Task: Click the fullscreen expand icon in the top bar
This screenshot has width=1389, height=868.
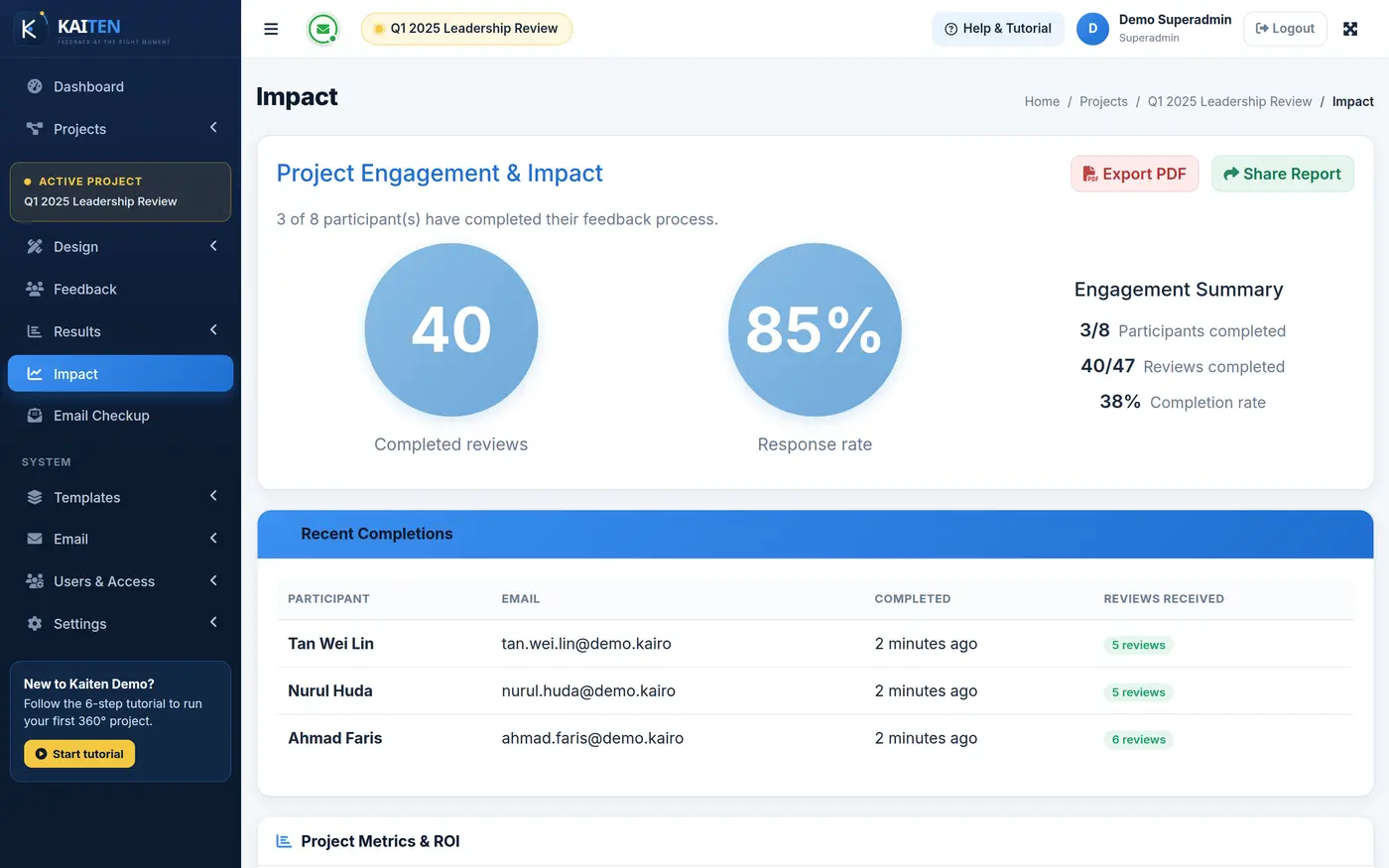Action: click(1350, 29)
